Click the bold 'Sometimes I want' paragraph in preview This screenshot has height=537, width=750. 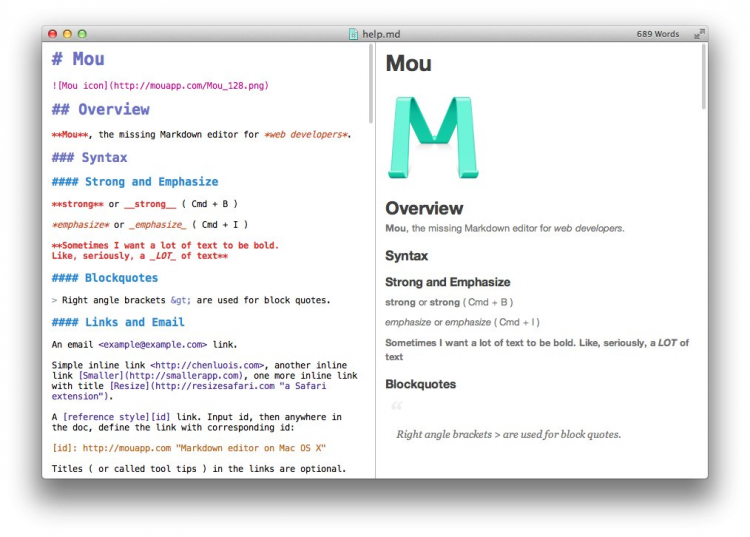tap(537, 350)
